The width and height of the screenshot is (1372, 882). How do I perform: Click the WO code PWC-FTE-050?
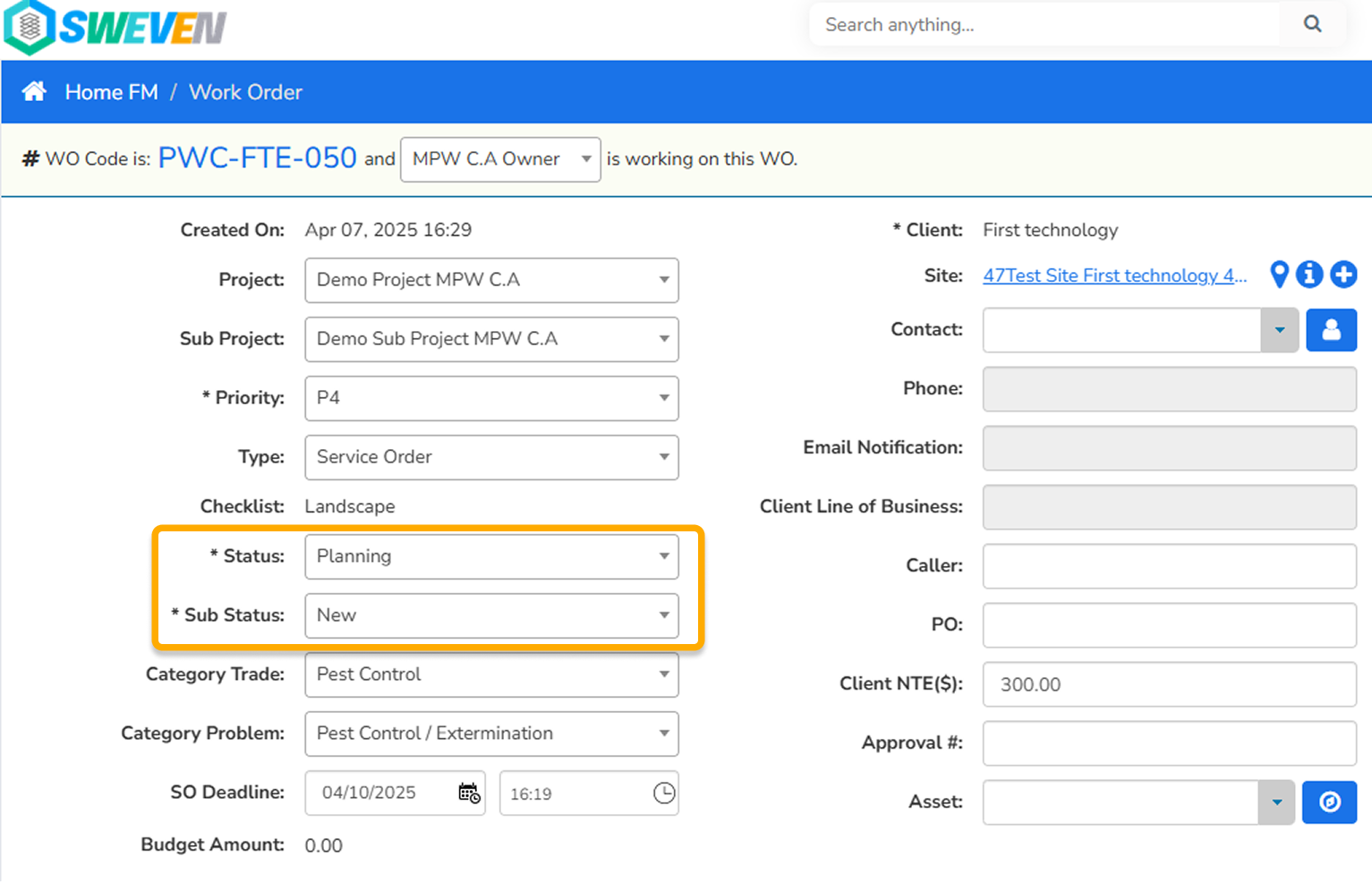pyautogui.click(x=258, y=157)
